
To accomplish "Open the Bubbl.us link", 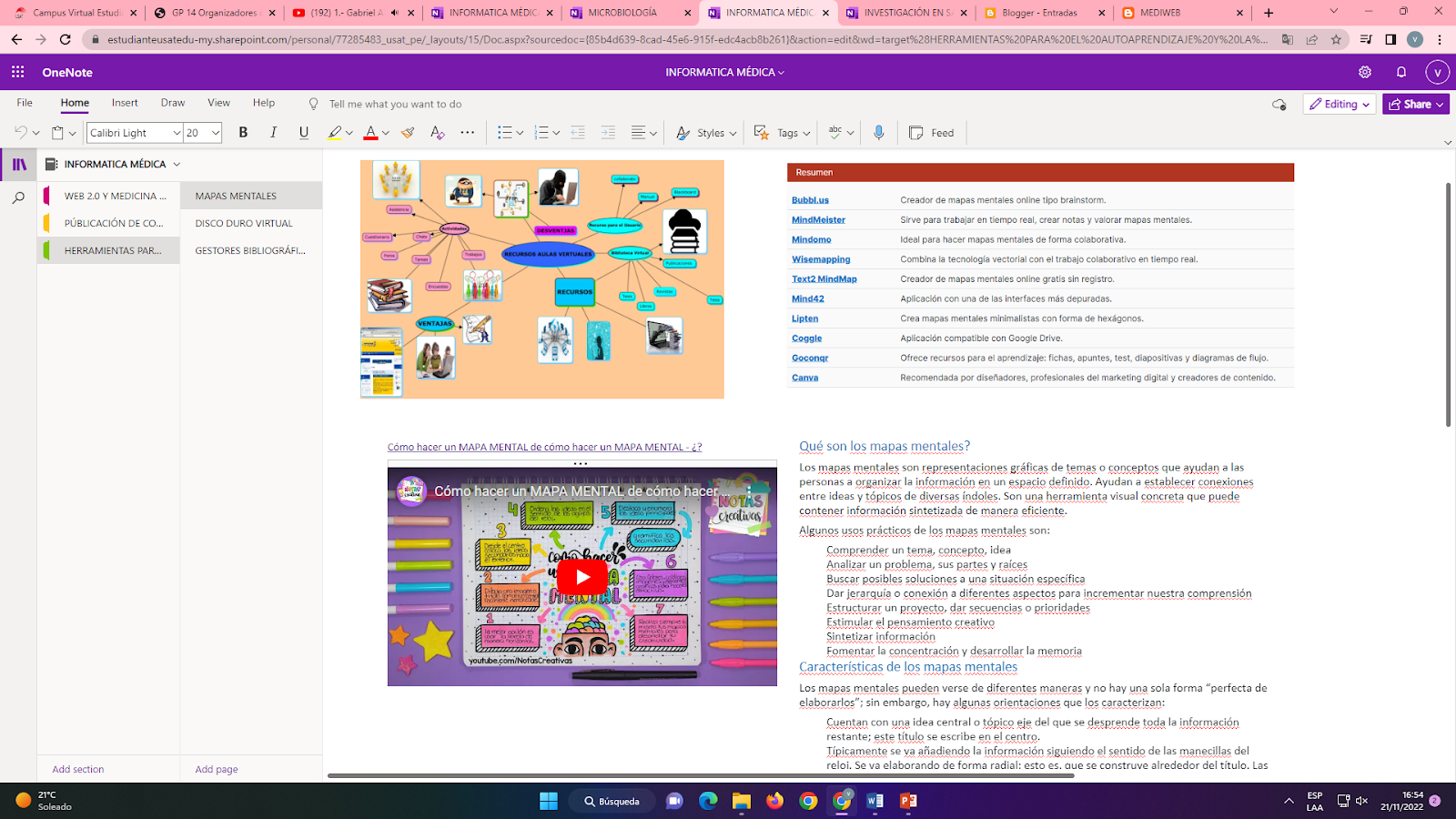I will click(x=810, y=200).
